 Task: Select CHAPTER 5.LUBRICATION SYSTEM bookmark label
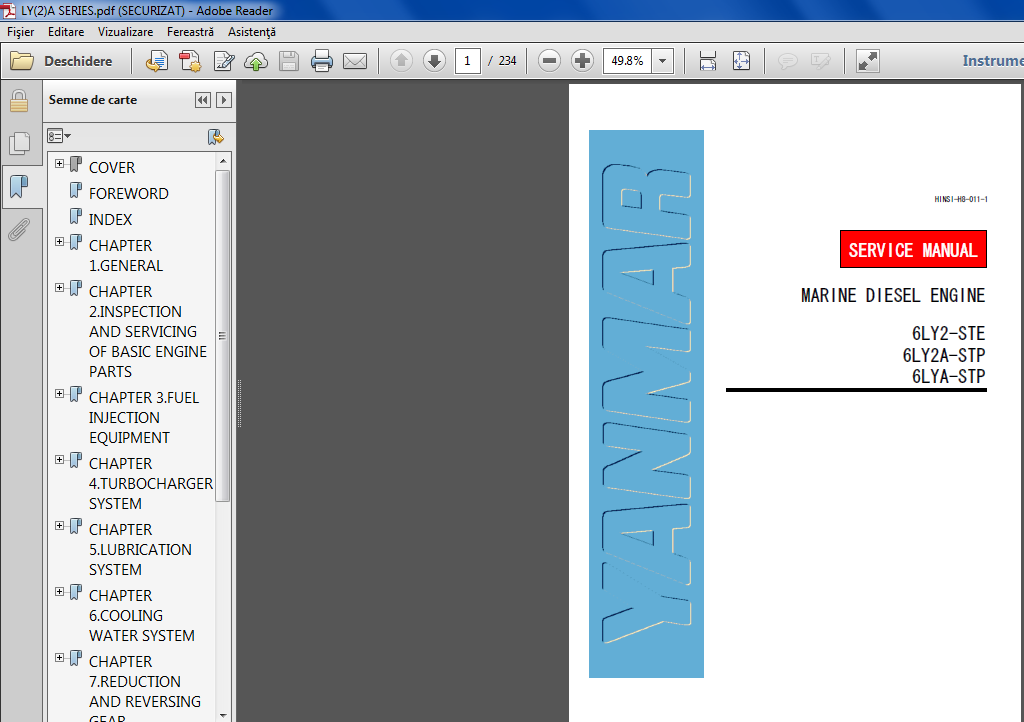pos(140,550)
